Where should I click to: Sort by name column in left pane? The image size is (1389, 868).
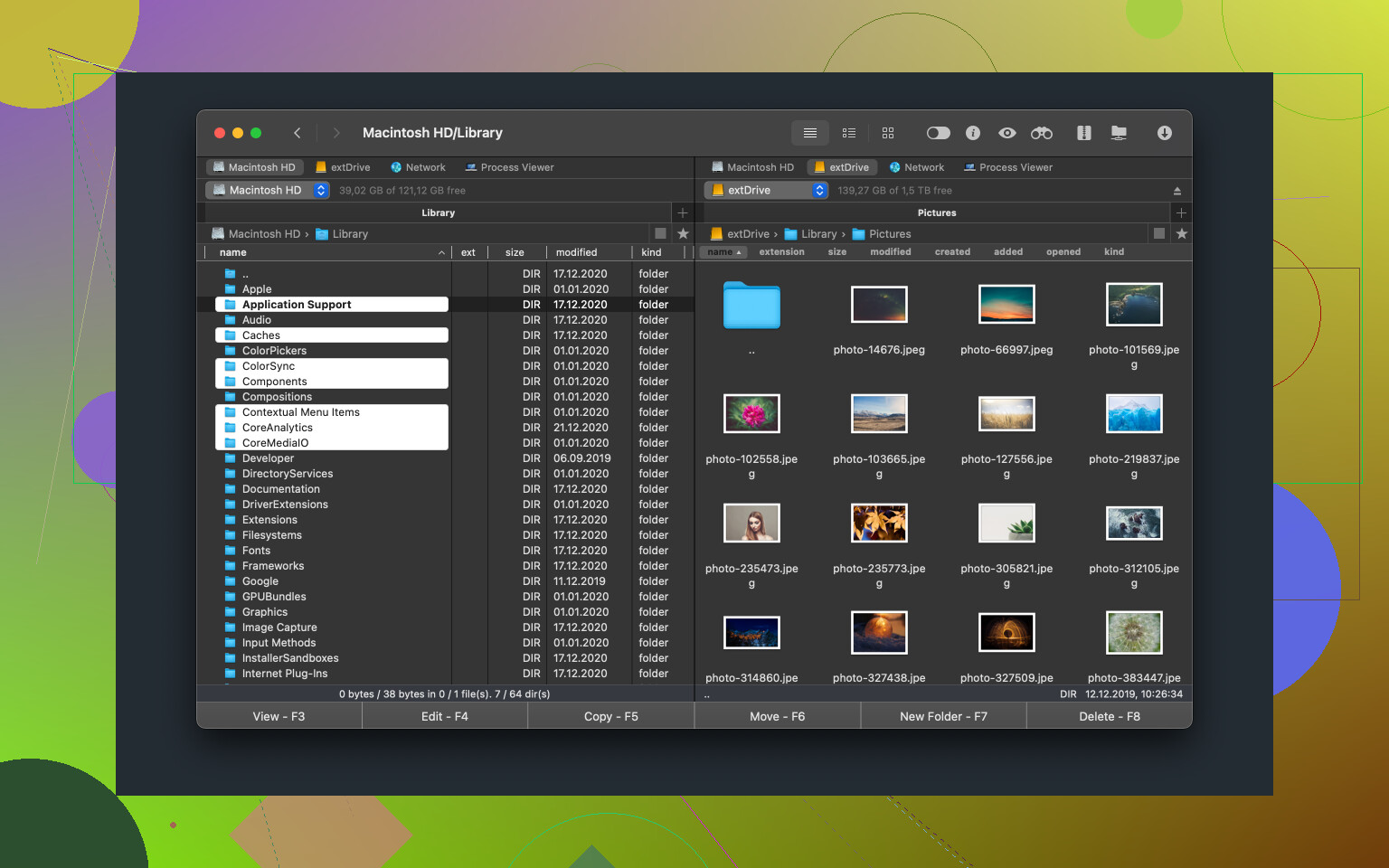(x=233, y=252)
